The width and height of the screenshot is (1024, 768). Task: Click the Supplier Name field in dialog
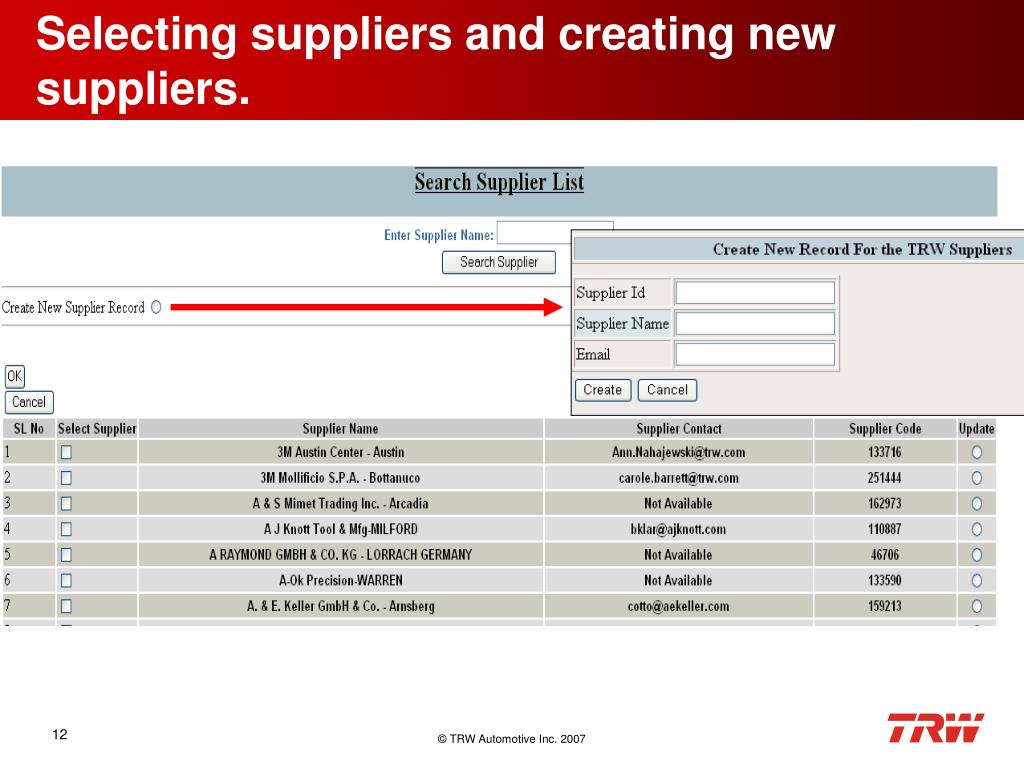(755, 323)
